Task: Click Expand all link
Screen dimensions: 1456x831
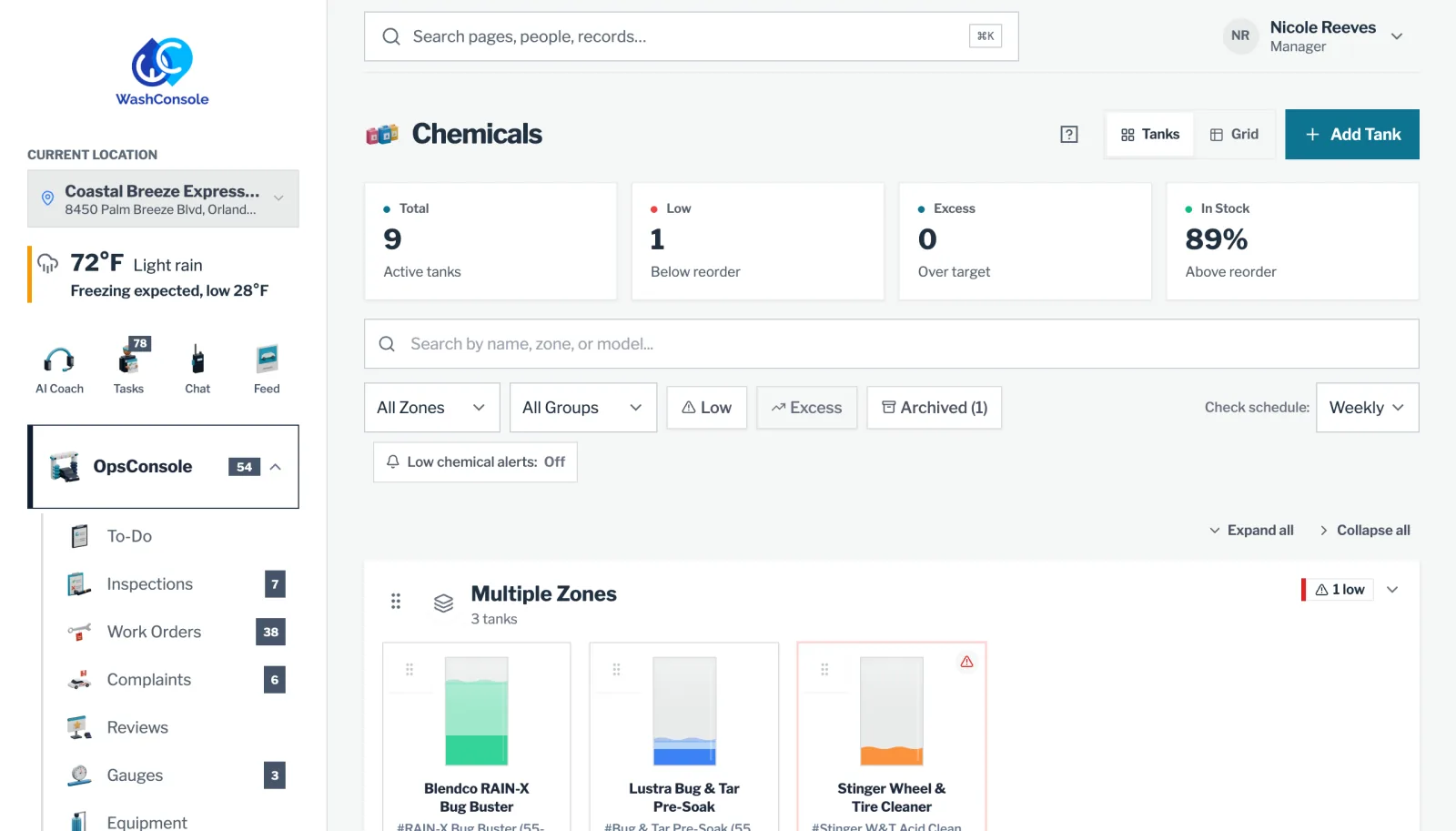Action: coord(1251,531)
